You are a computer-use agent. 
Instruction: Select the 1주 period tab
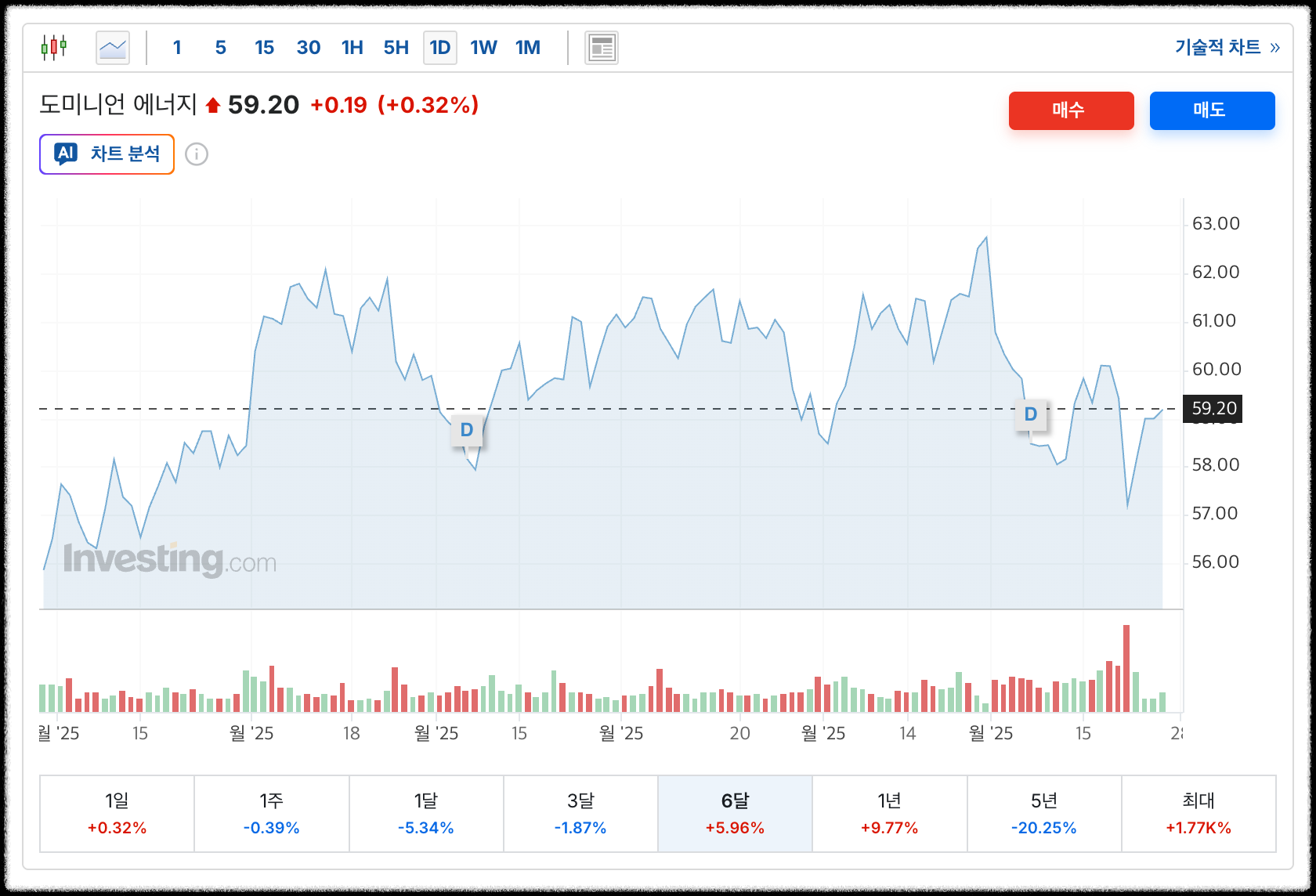pos(272,814)
